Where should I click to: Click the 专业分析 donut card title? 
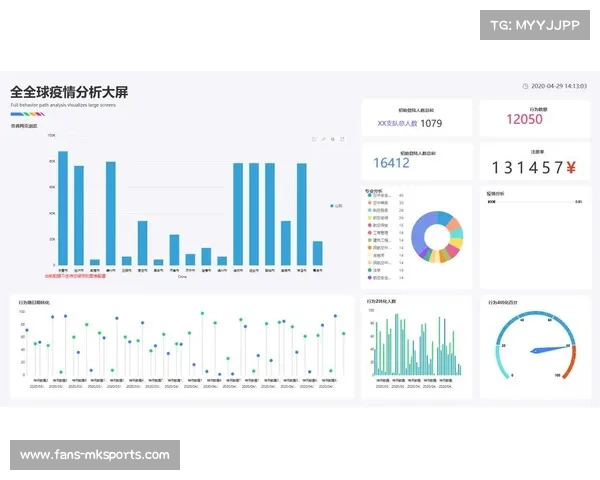pos(373,191)
